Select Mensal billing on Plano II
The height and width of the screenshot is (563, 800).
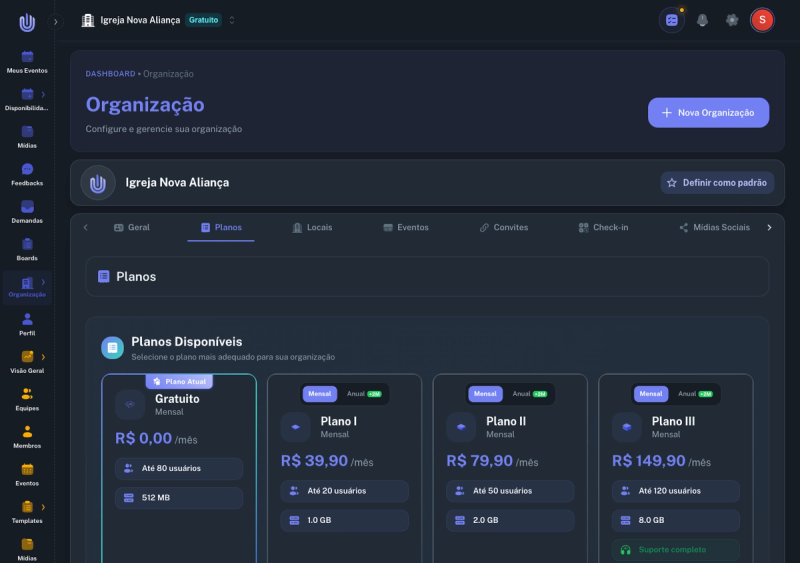pos(485,394)
